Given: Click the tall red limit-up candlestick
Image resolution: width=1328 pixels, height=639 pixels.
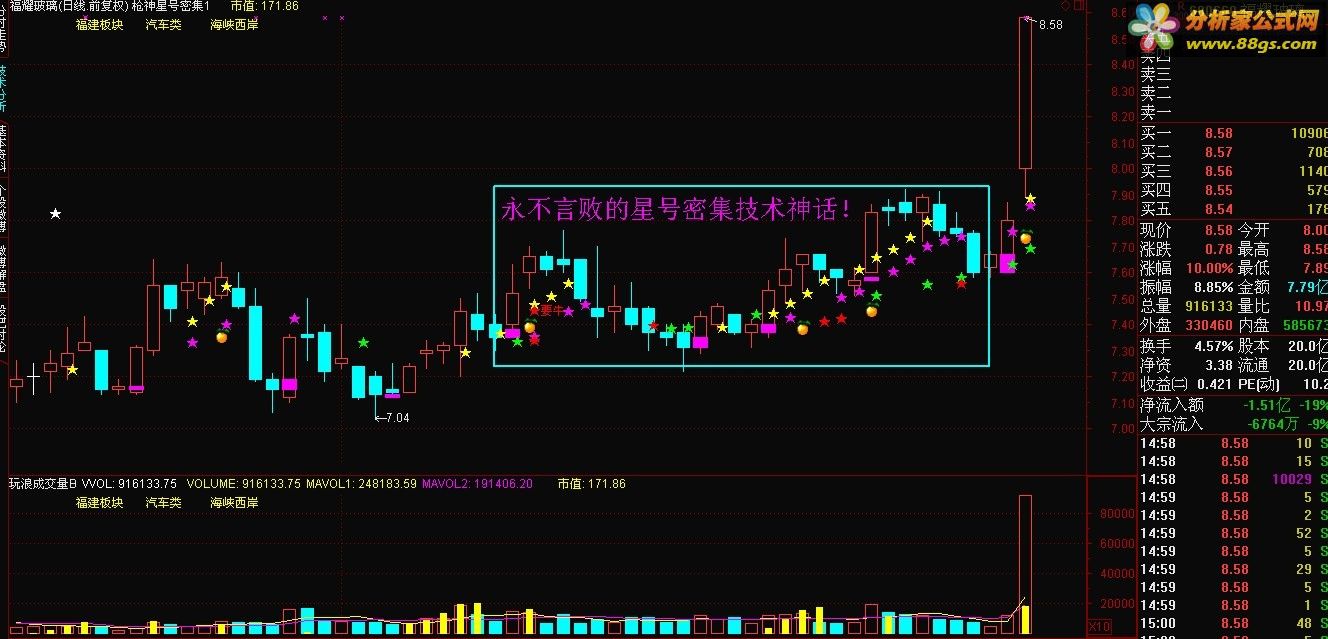Looking at the screenshot, I should coord(1025,92).
